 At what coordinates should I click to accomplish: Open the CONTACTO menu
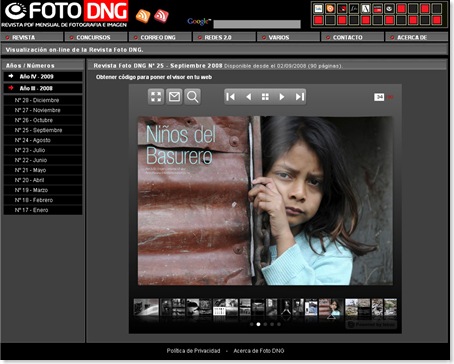353,37
